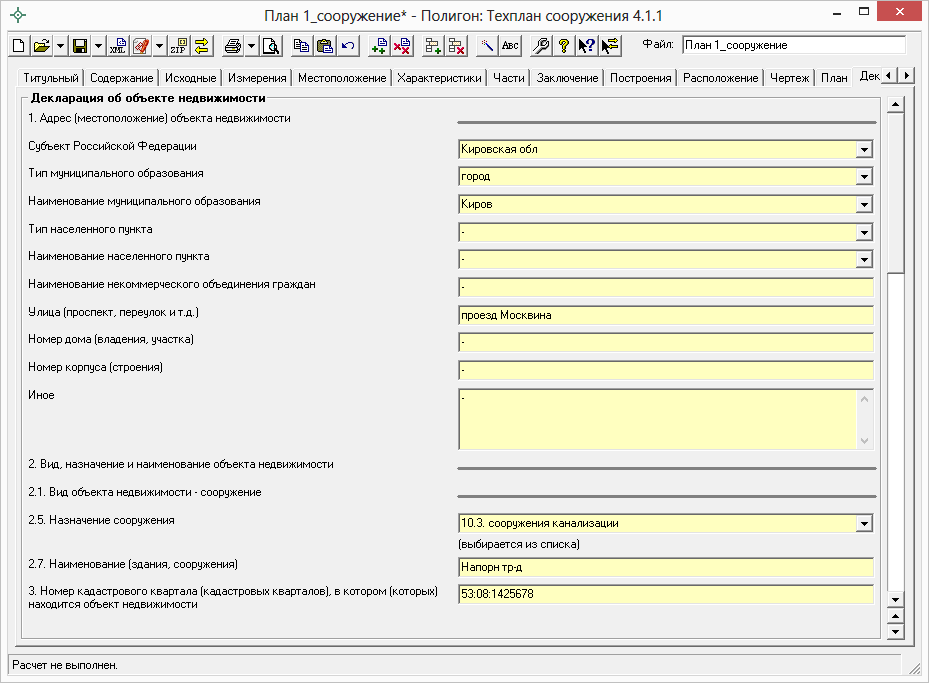
Task: Remove table row with red X icon
Action: [x=456, y=46]
